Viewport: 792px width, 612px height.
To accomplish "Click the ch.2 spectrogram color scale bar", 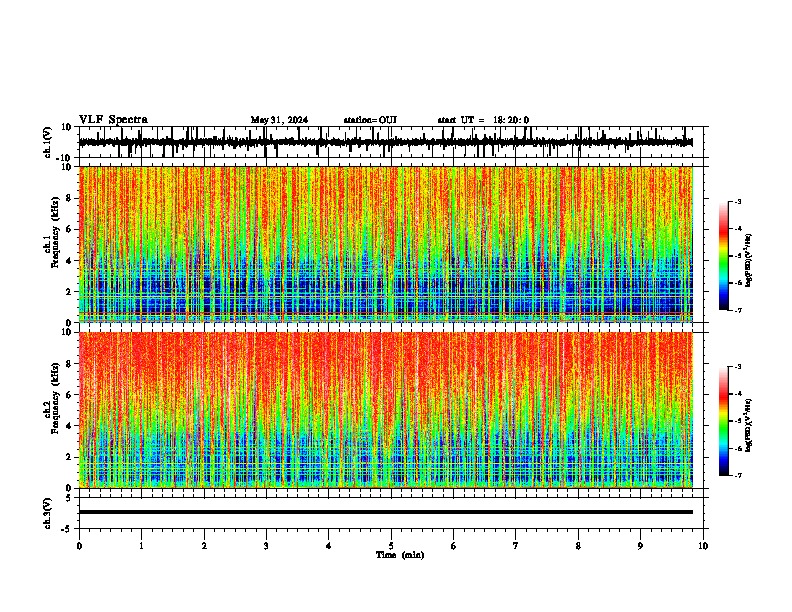I will click(724, 421).
